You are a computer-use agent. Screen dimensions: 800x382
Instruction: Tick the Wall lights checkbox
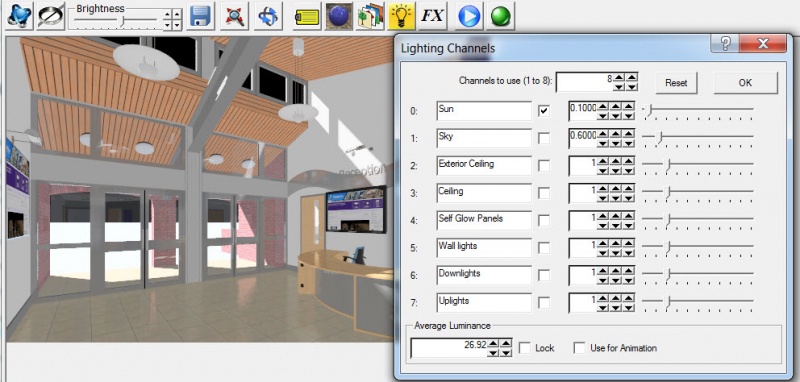544,248
